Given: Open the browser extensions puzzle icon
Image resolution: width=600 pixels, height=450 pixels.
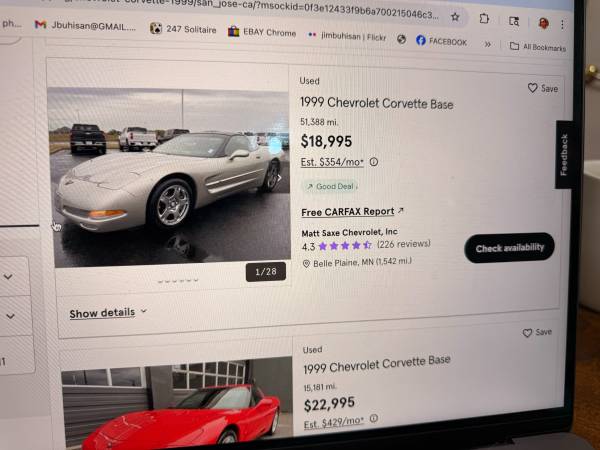Looking at the screenshot, I should point(484,18).
